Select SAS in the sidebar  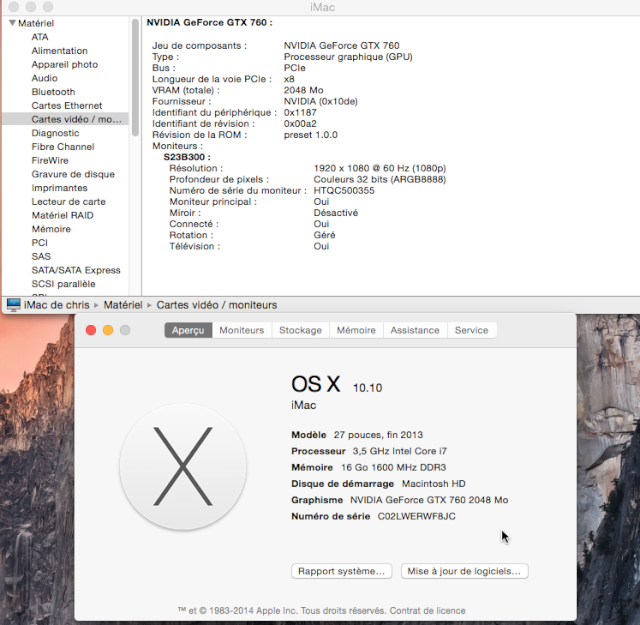pos(41,256)
